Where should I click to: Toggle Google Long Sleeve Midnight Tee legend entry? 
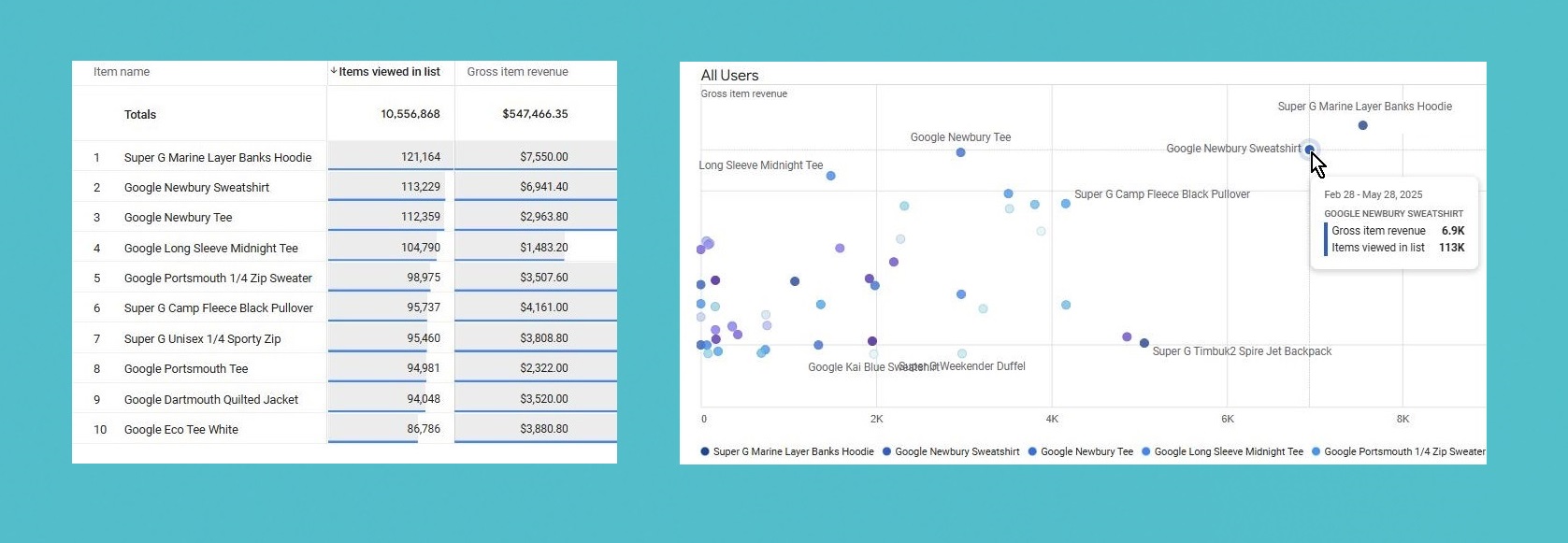[1222, 451]
